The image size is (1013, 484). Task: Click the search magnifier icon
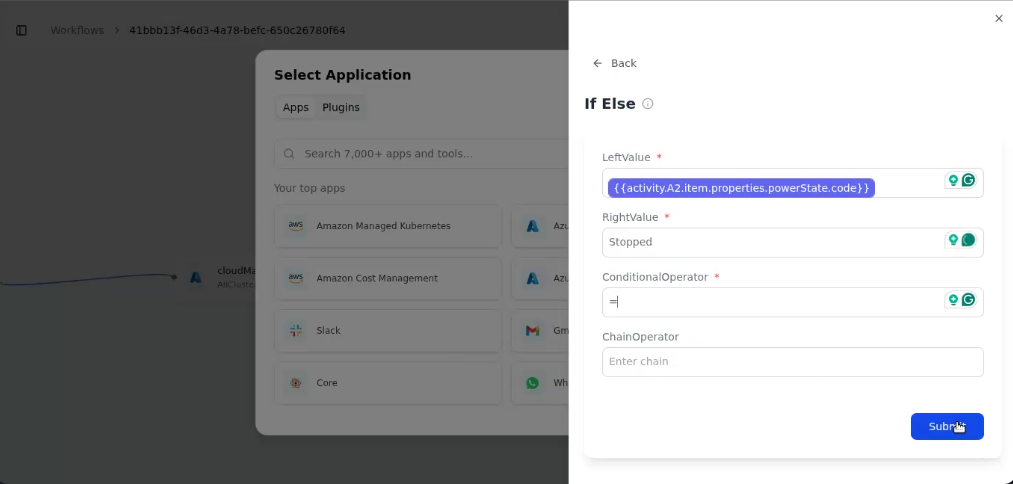click(x=289, y=154)
